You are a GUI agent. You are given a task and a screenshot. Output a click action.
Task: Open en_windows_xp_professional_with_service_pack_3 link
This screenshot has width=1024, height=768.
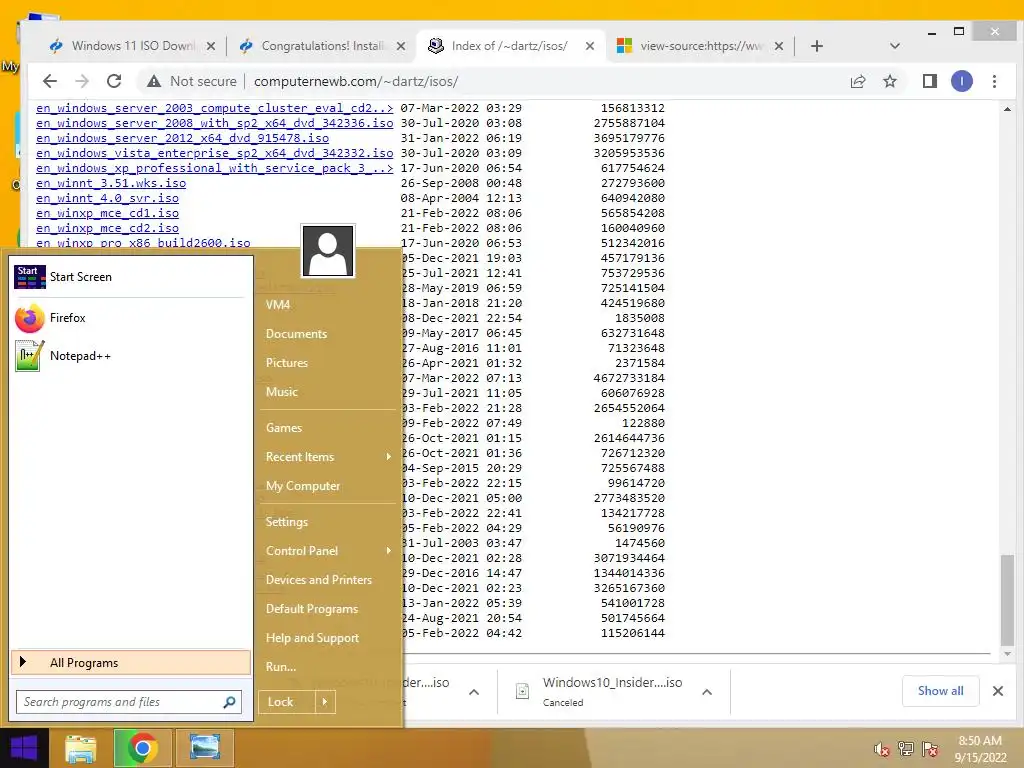[214, 168]
